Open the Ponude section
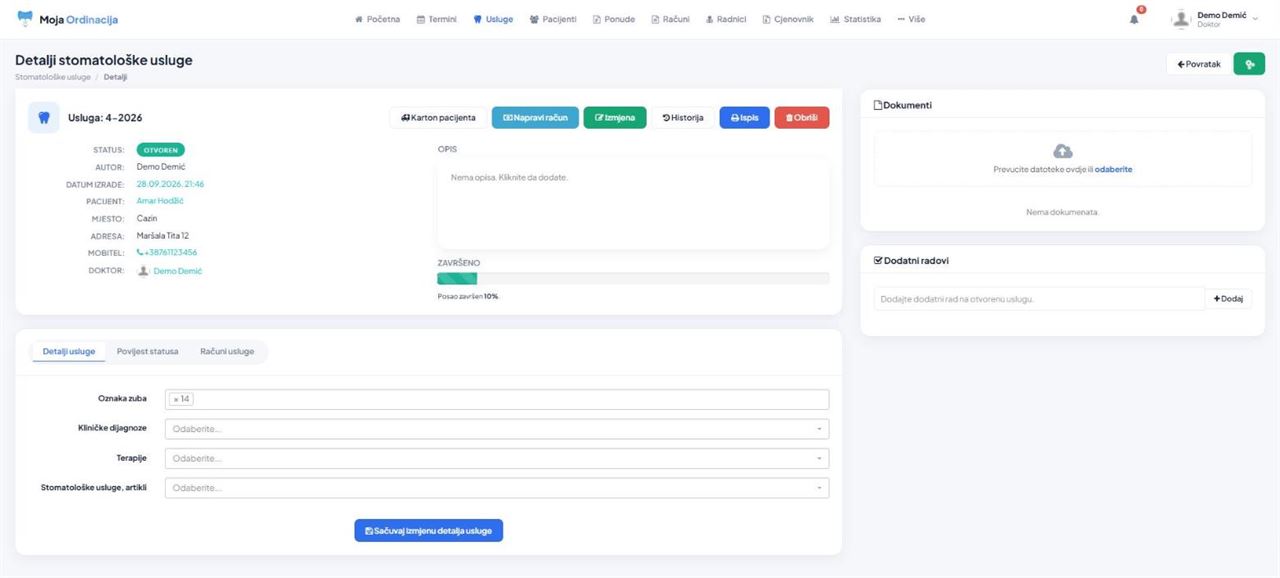The width and height of the screenshot is (1280, 578). (x=614, y=19)
